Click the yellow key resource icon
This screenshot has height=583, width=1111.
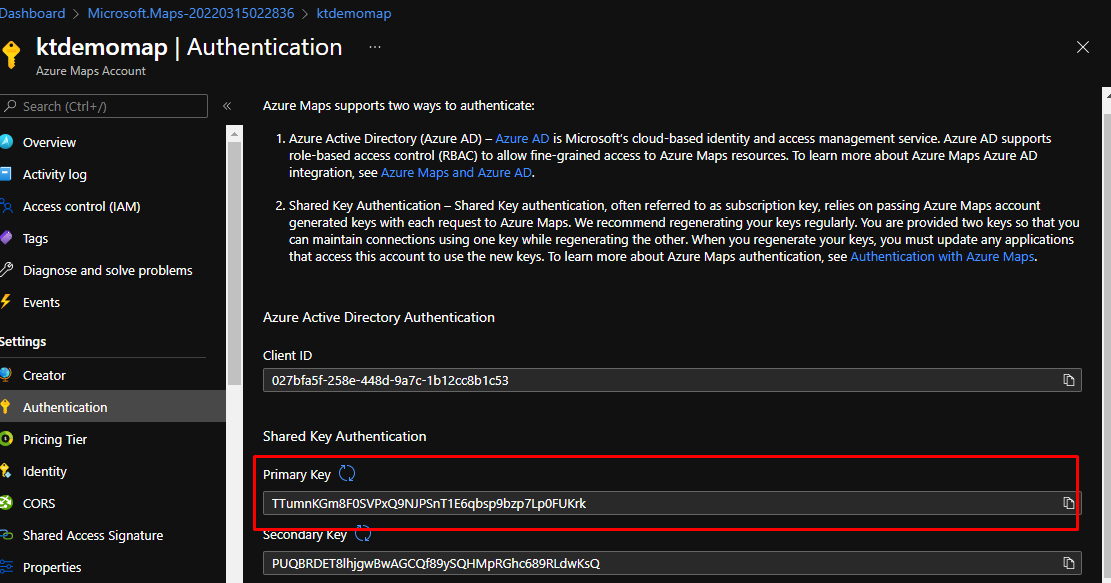coord(11,55)
